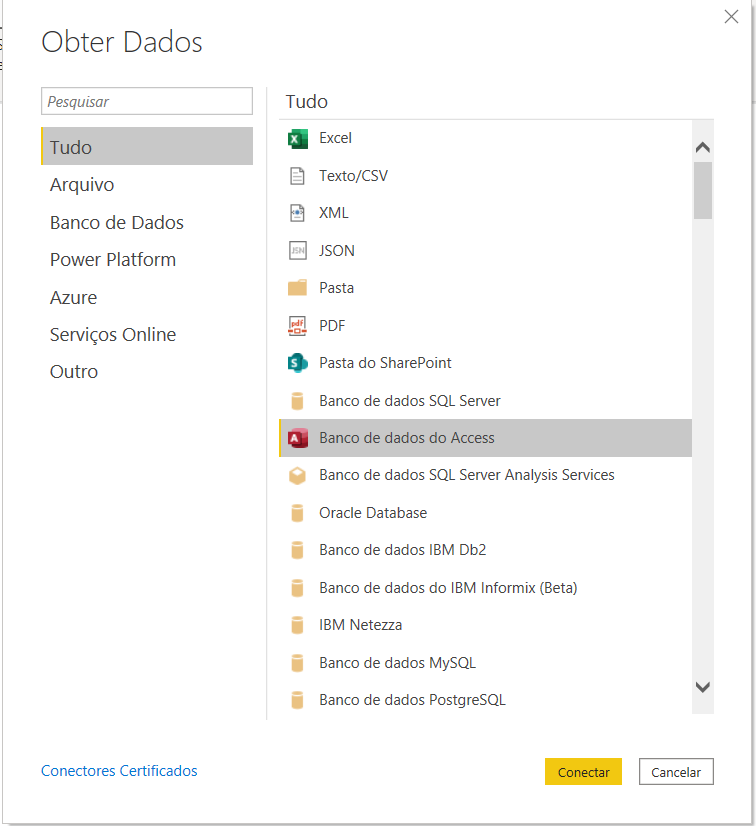Pick Pasta do SharePoint label

[385, 363]
